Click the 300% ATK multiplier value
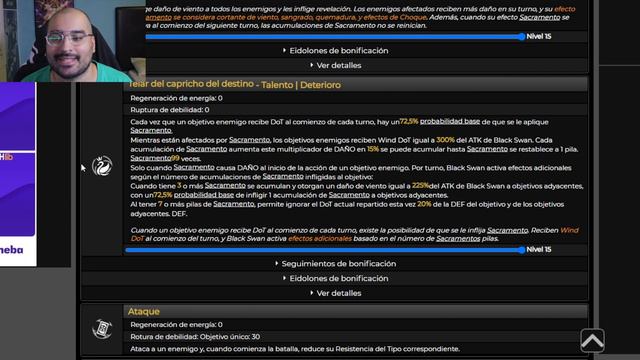Viewport: 640px width, 360px height. (x=445, y=140)
